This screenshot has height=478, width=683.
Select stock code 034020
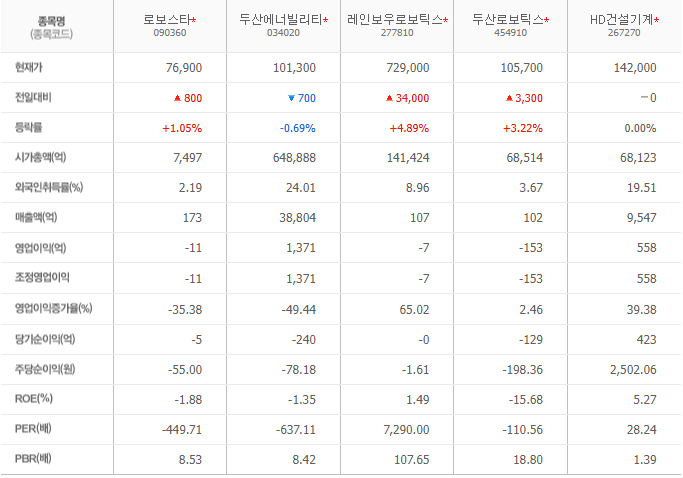point(283,33)
